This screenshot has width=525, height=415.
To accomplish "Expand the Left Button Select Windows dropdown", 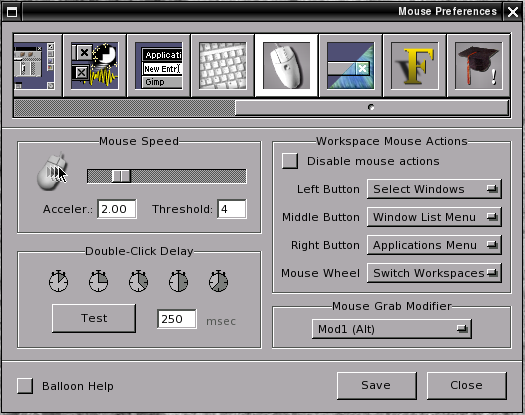I will click(x=434, y=189).
